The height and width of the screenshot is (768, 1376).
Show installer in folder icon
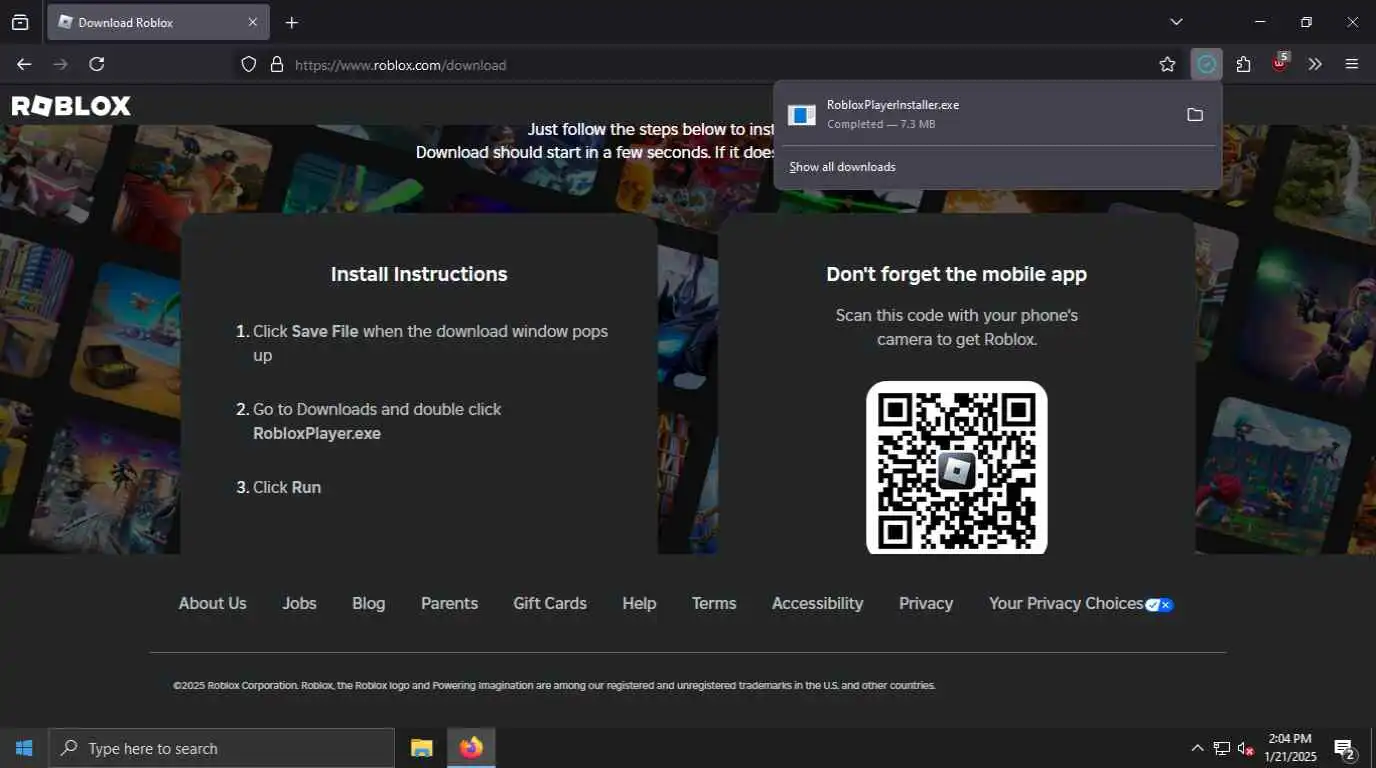(x=1195, y=115)
